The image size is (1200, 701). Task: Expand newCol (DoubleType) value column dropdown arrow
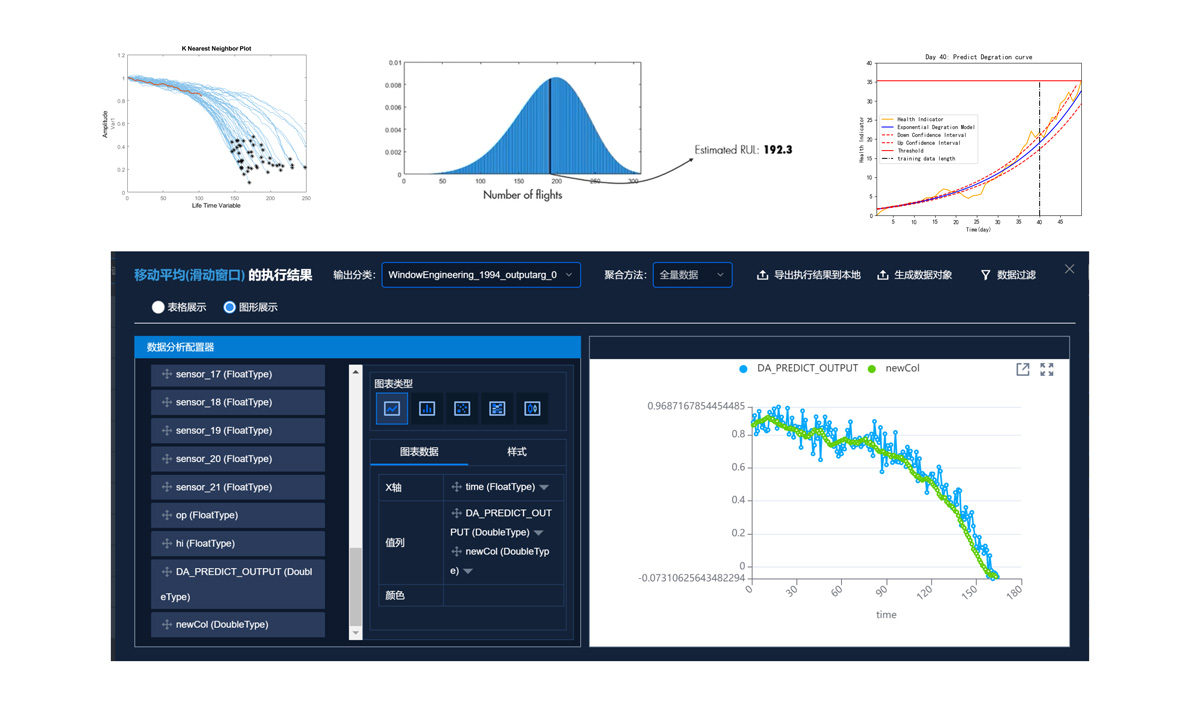467,571
